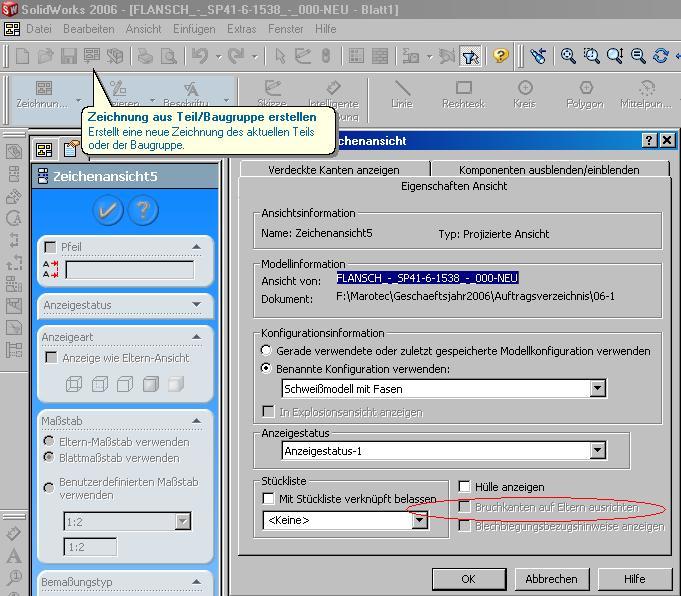The width and height of the screenshot is (681, 596).
Task: Switch to 'Verdeckte Kanten anzeigen' tab
Action: [x=334, y=170]
